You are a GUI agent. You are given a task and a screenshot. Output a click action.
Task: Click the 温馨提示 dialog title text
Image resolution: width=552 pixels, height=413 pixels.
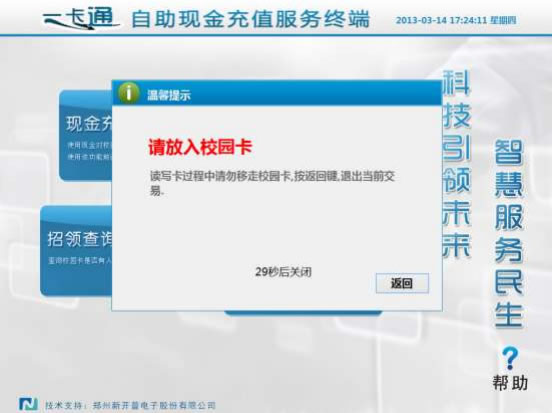click(169, 95)
